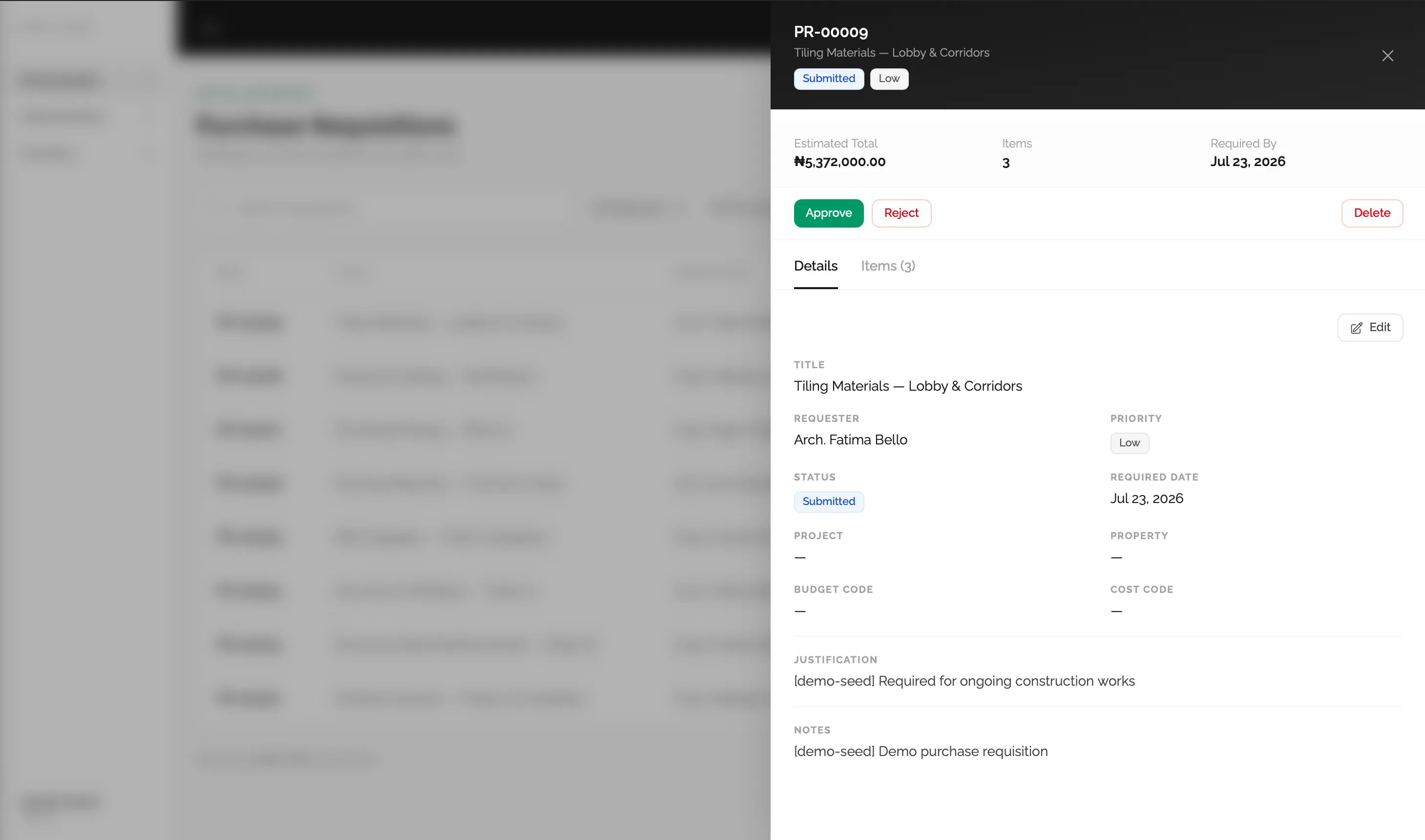Click the Submitted badge under Status
The height and width of the screenshot is (840, 1425).
pyautogui.click(x=829, y=502)
